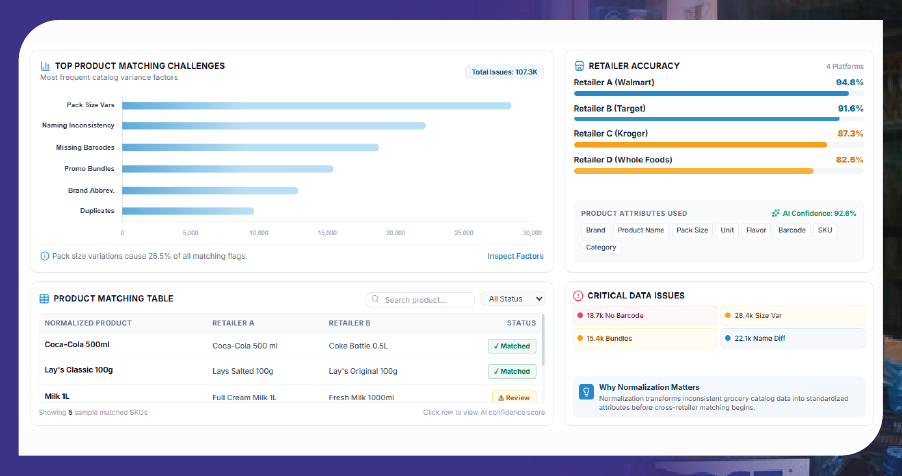Click the Missing Barcodes chart bar
The width and height of the screenshot is (902, 476).
click(250, 147)
